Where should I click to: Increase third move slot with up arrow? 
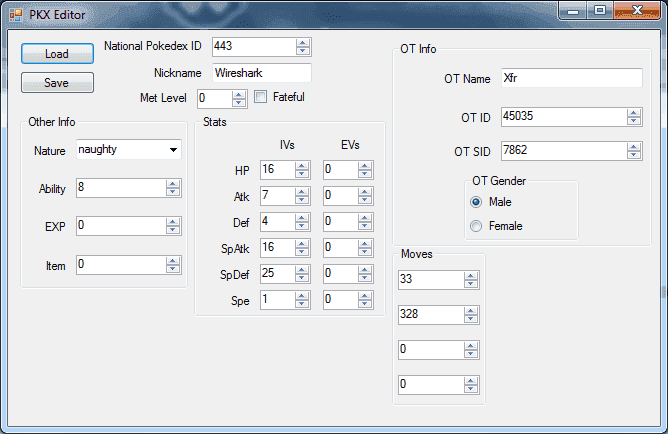(x=471, y=346)
